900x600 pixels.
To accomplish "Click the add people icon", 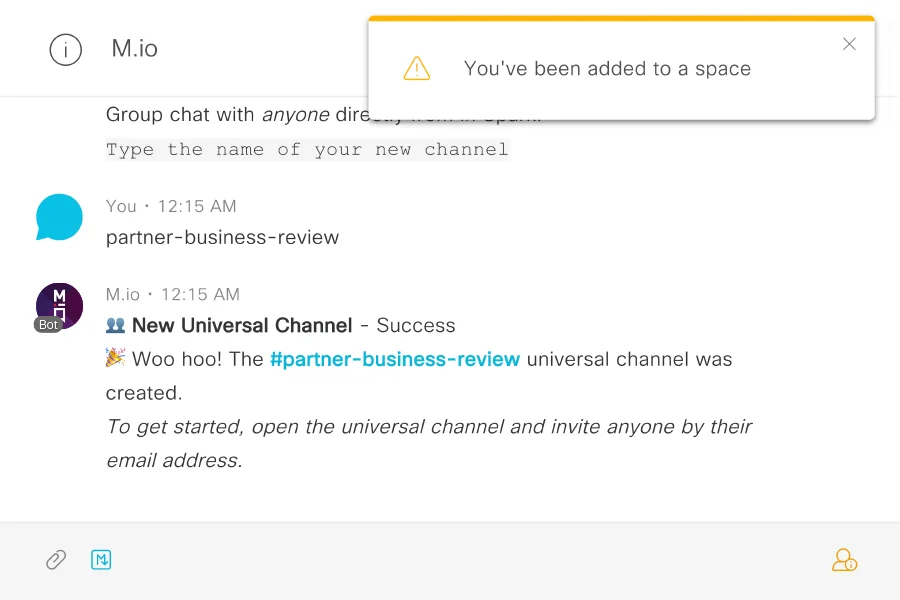I will [x=845, y=560].
